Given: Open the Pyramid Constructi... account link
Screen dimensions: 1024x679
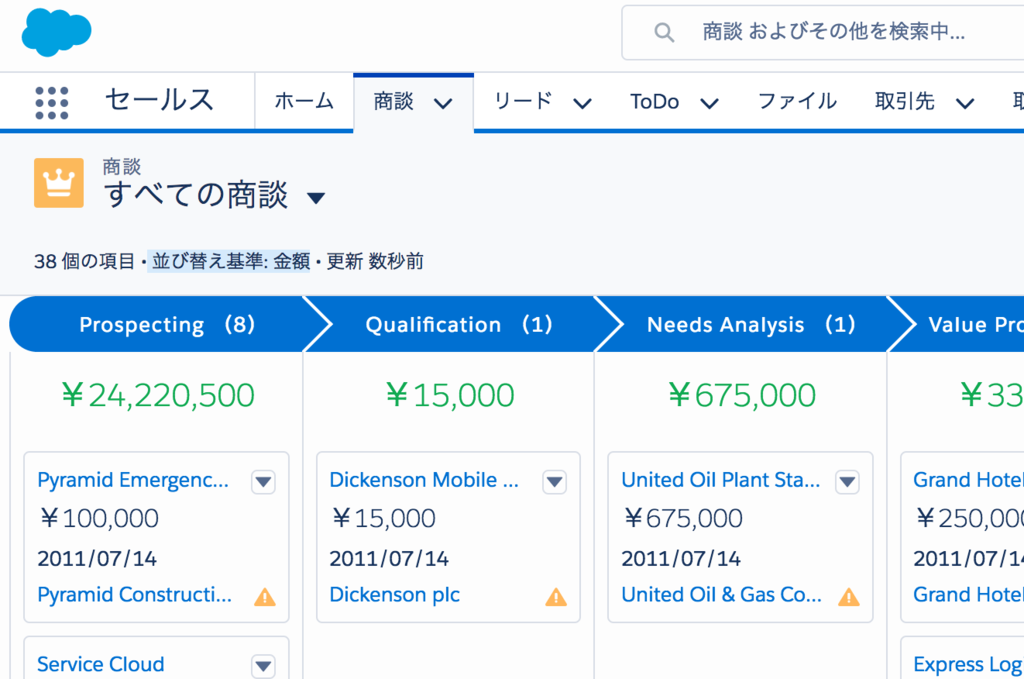Looking at the screenshot, I should coord(135,595).
